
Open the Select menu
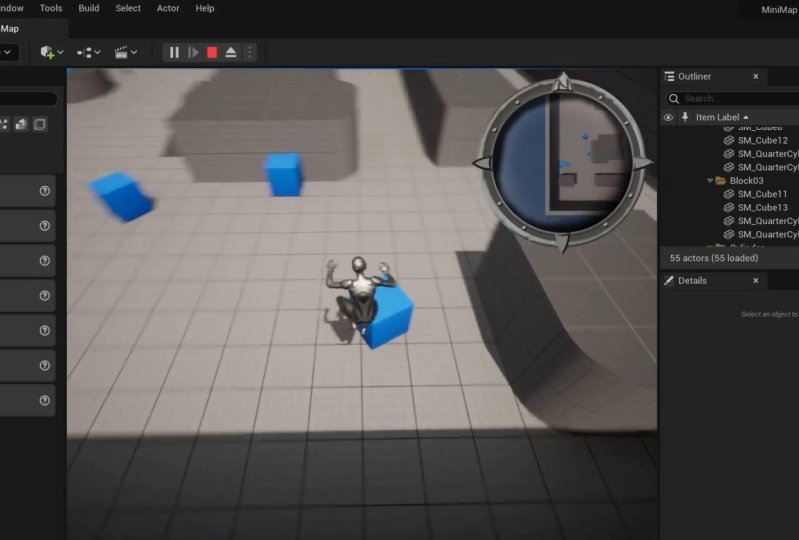pyautogui.click(x=128, y=8)
